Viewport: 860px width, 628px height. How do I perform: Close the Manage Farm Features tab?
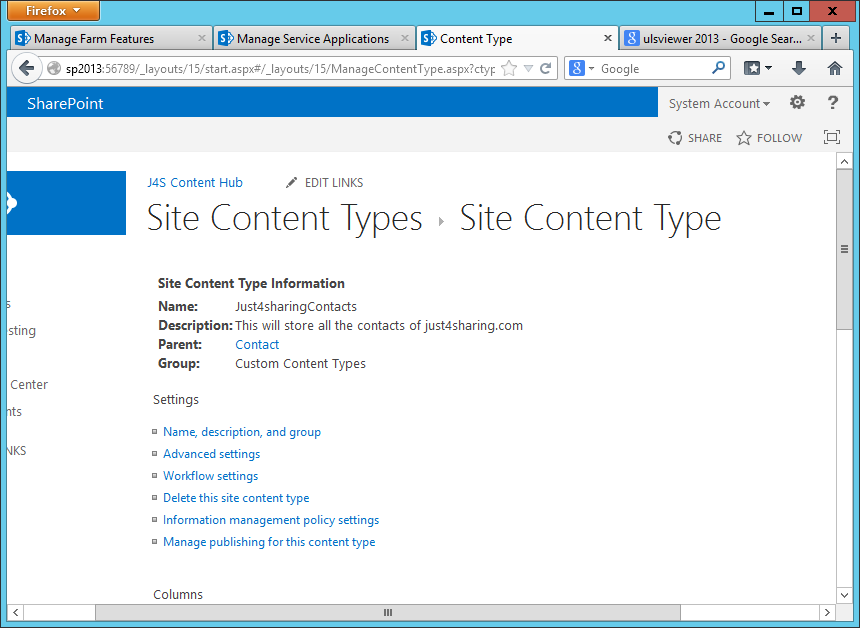(x=201, y=38)
